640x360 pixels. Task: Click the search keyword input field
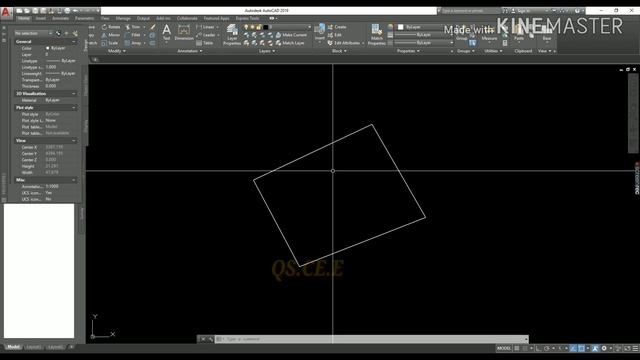(471, 11)
